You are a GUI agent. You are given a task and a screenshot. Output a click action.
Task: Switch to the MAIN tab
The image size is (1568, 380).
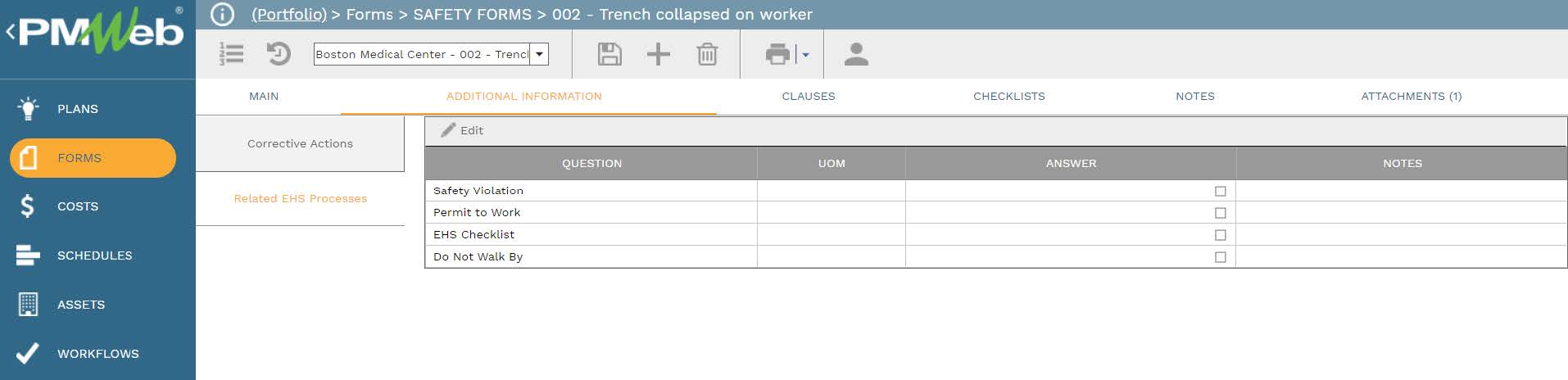(264, 96)
